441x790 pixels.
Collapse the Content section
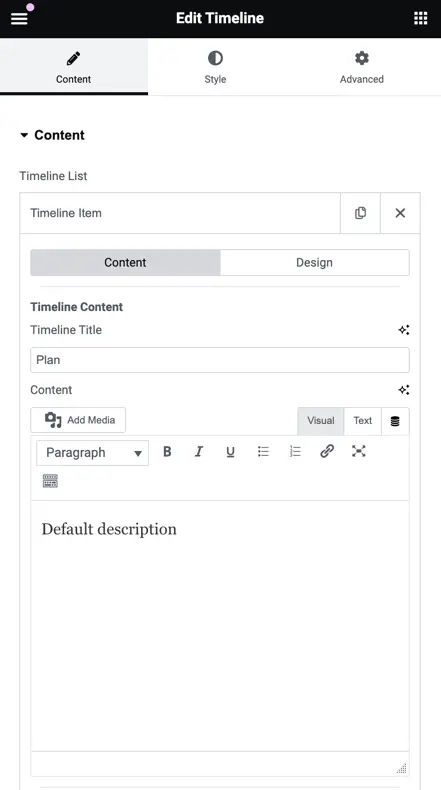pyautogui.click(x=52, y=135)
